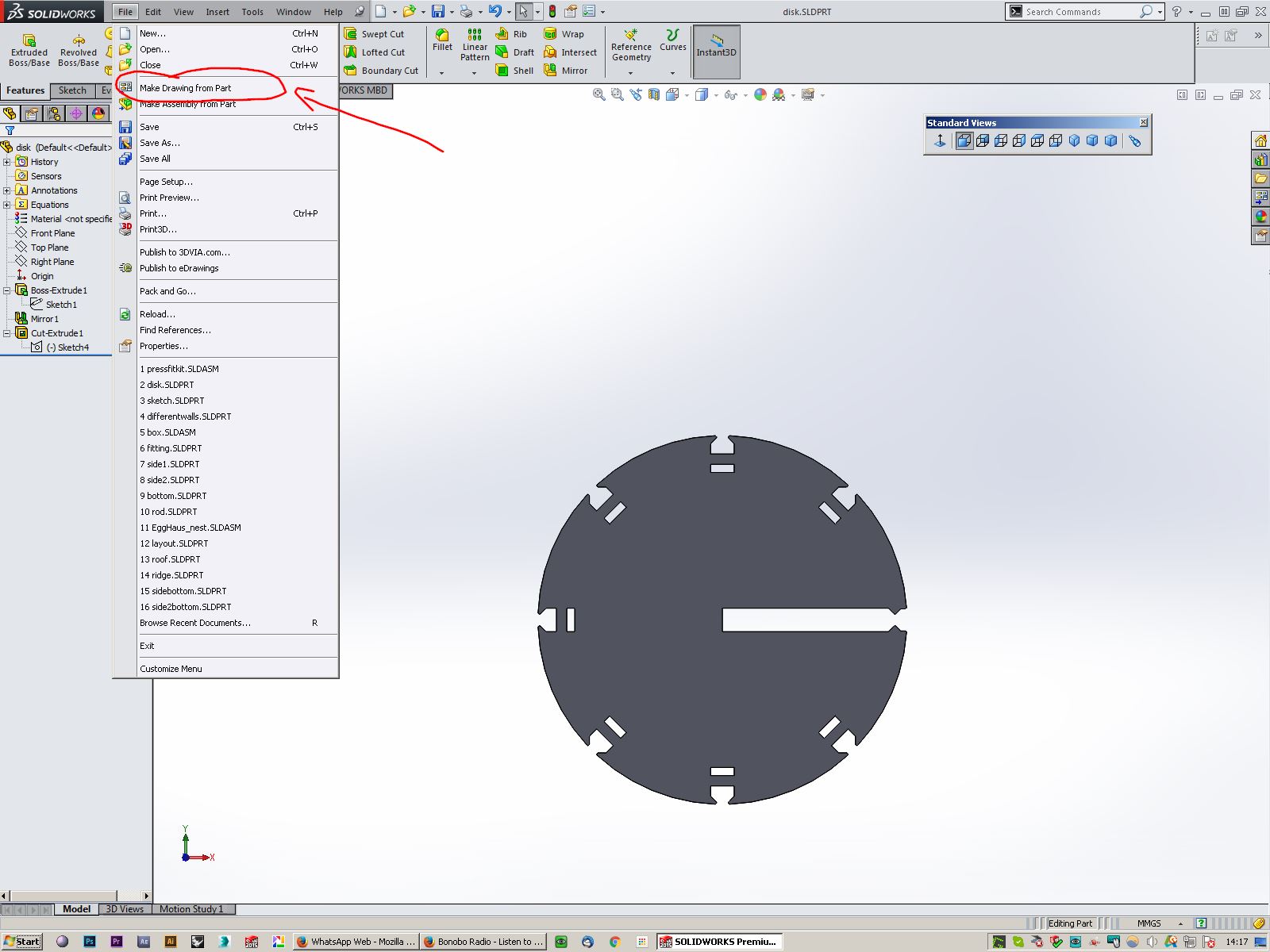Open DimXpertManager tab icon
This screenshot has width=1270, height=952.
coord(76,113)
